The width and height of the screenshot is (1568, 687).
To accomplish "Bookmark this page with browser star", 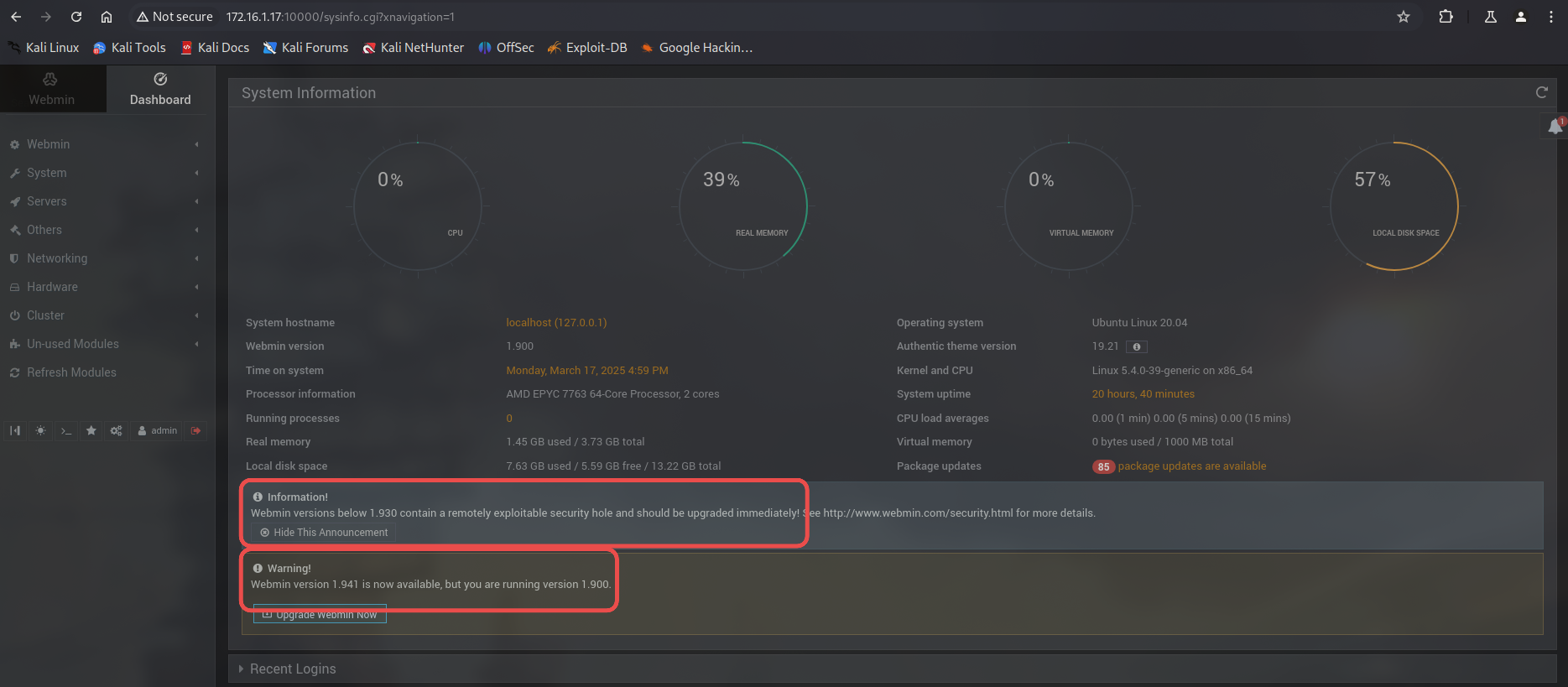I will pos(1404,17).
